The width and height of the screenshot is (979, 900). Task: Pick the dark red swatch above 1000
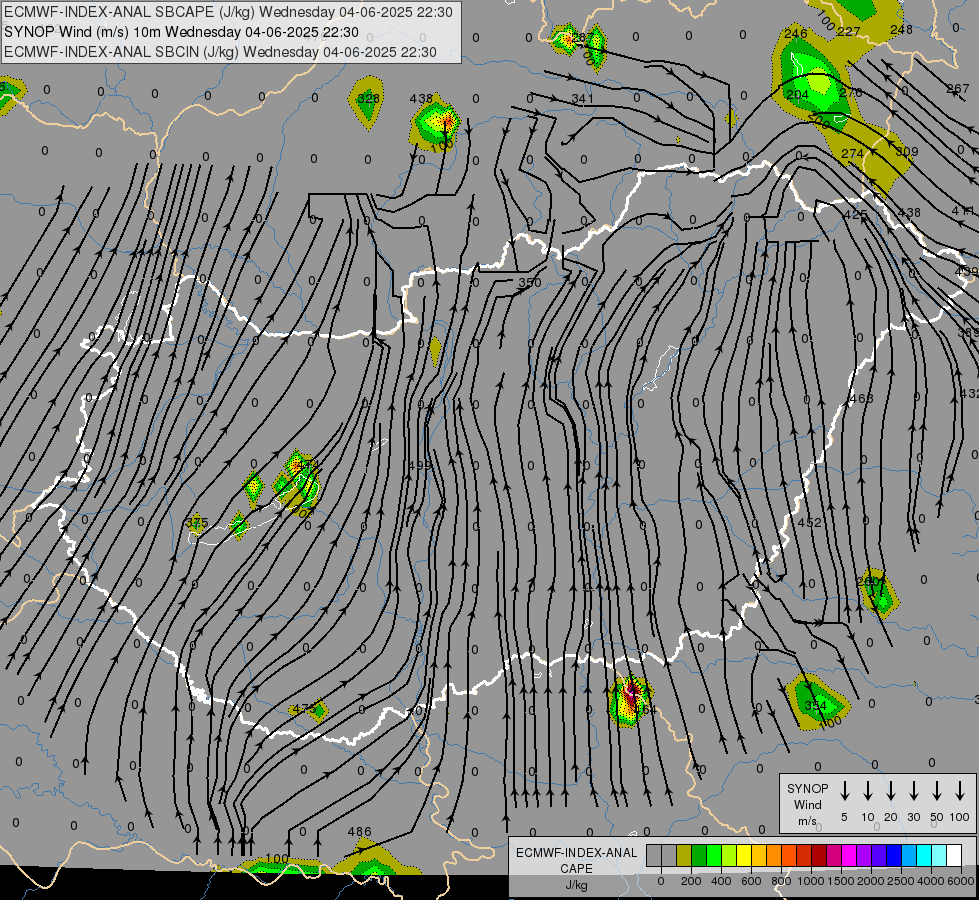pos(819,856)
